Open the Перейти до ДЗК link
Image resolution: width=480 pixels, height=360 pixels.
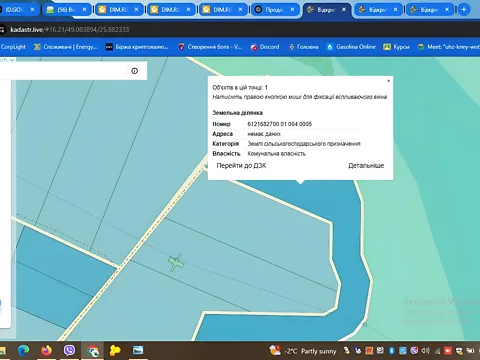tap(241, 166)
